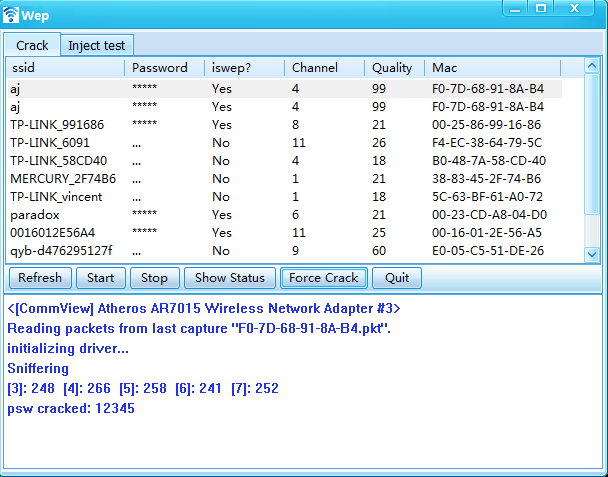This screenshot has height=477, width=608.
Task: Click the Start button
Action: pos(100,278)
